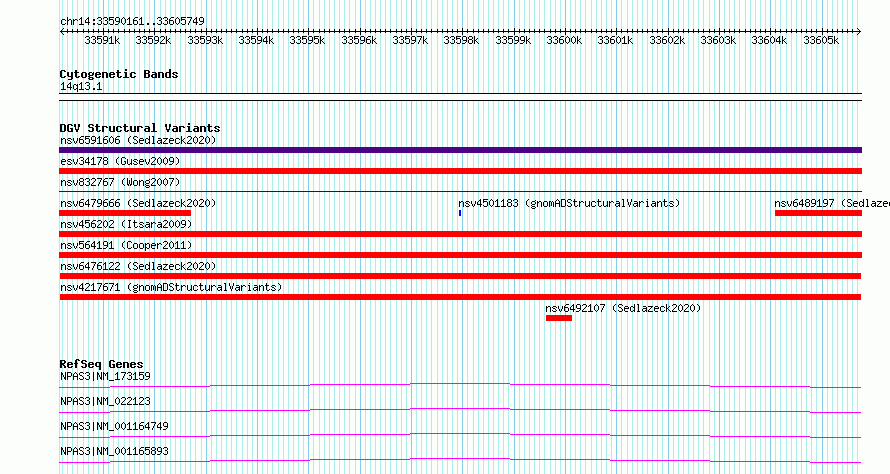
Task: Click the 33601k ruler tick label
Action: (x=615, y=40)
